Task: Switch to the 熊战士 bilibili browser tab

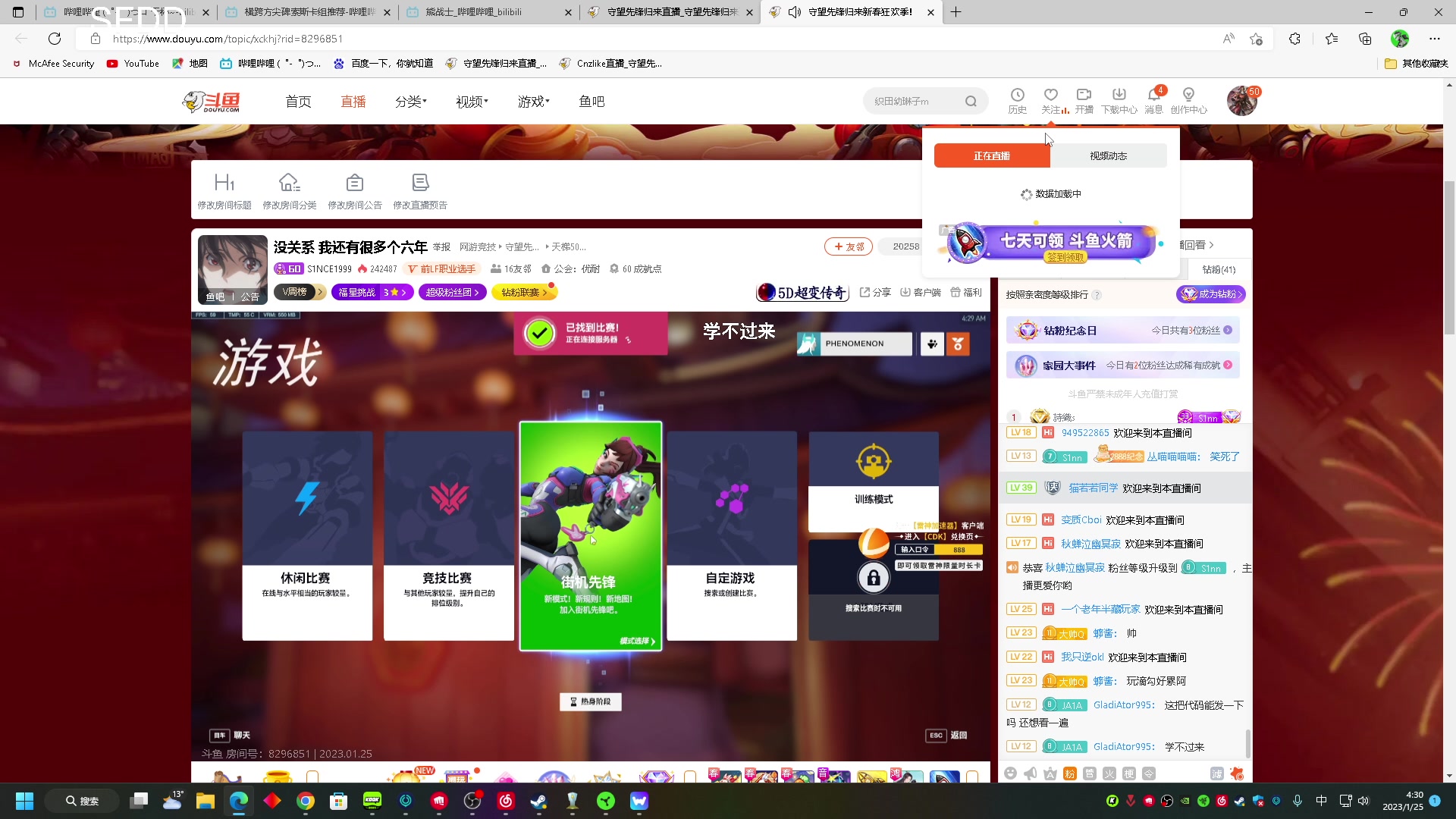Action: (489, 12)
